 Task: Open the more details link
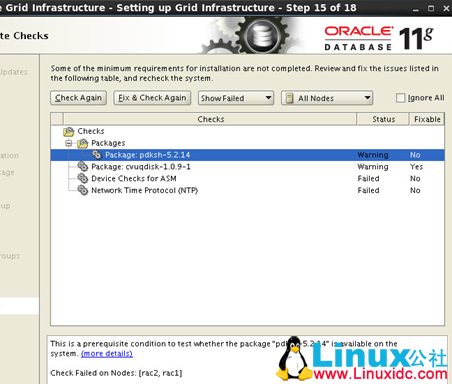(107, 353)
